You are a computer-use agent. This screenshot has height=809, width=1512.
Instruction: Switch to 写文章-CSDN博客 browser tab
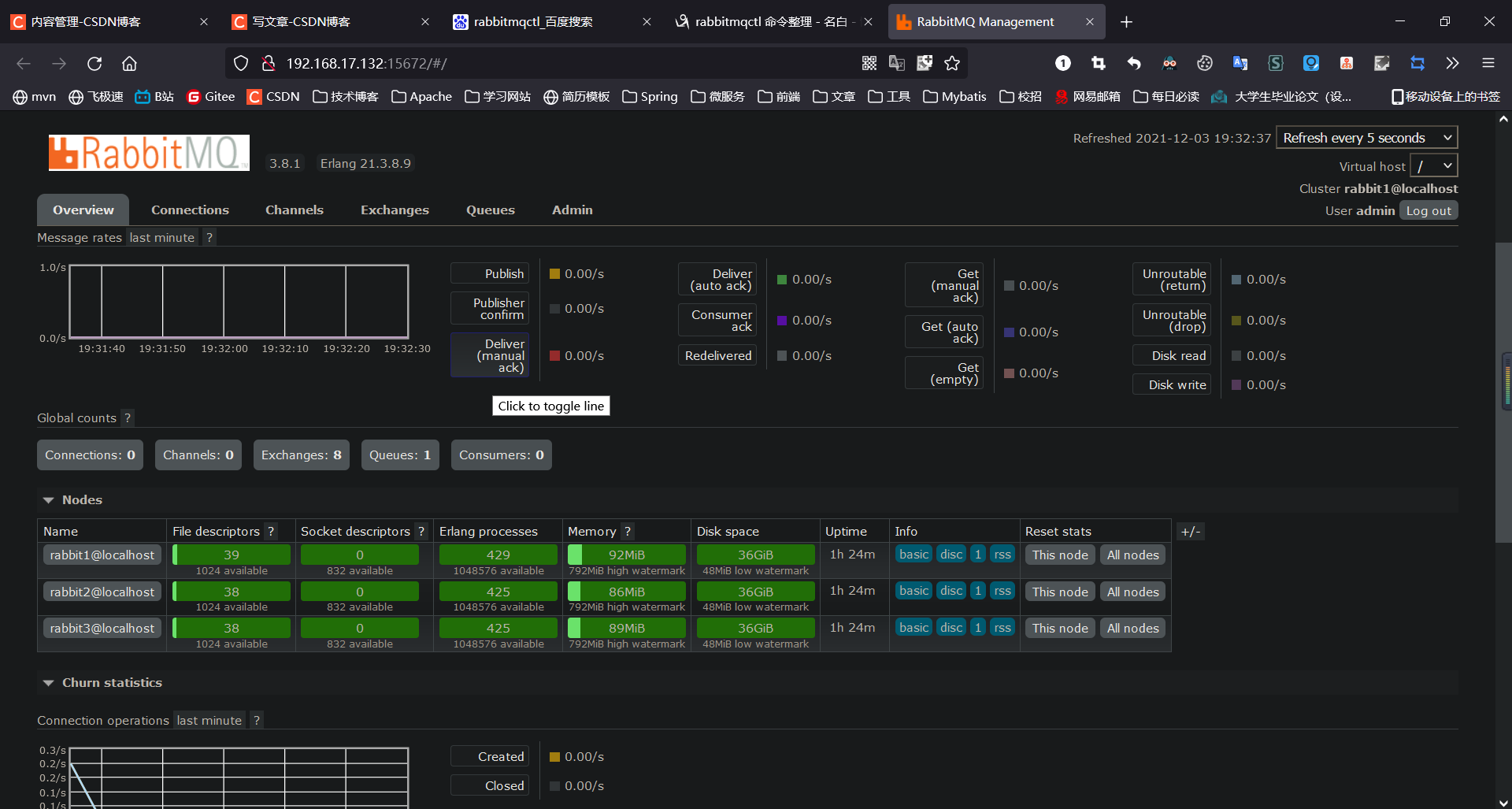[x=331, y=22]
